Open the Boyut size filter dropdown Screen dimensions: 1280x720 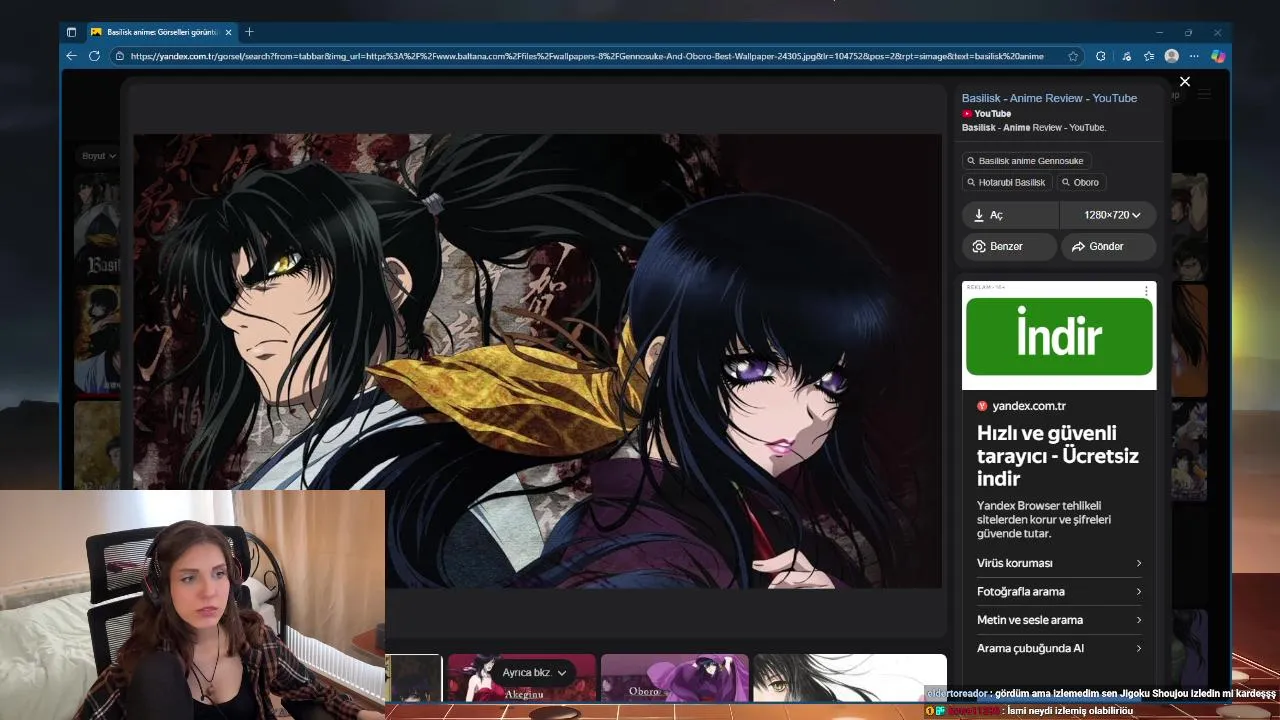point(99,156)
